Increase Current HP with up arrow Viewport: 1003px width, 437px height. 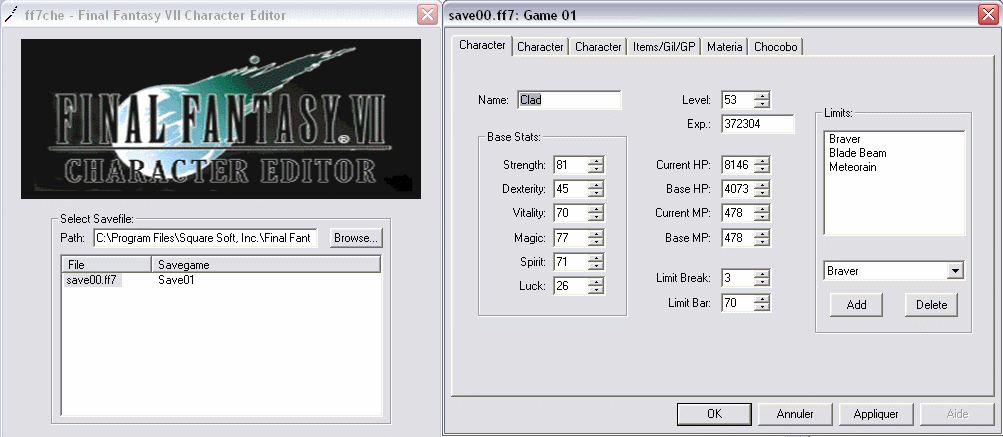tap(761, 161)
